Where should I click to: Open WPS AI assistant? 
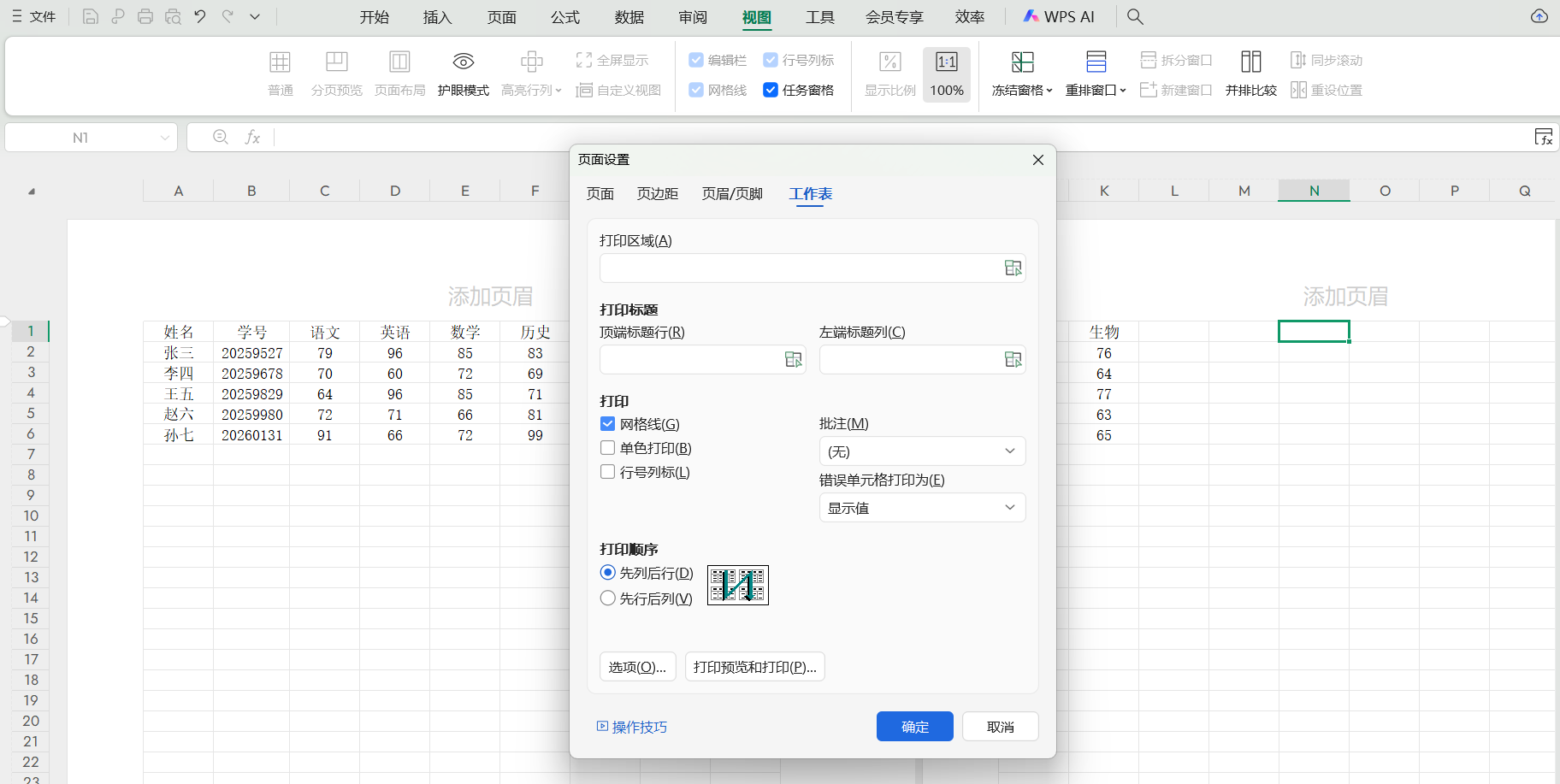pyautogui.click(x=1059, y=16)
